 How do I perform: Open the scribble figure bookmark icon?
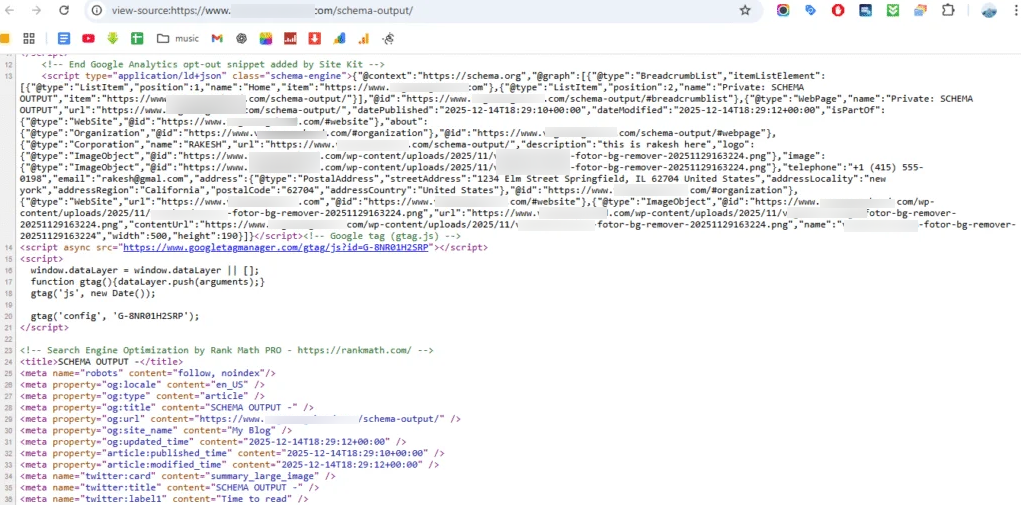(x=388, y=38)
